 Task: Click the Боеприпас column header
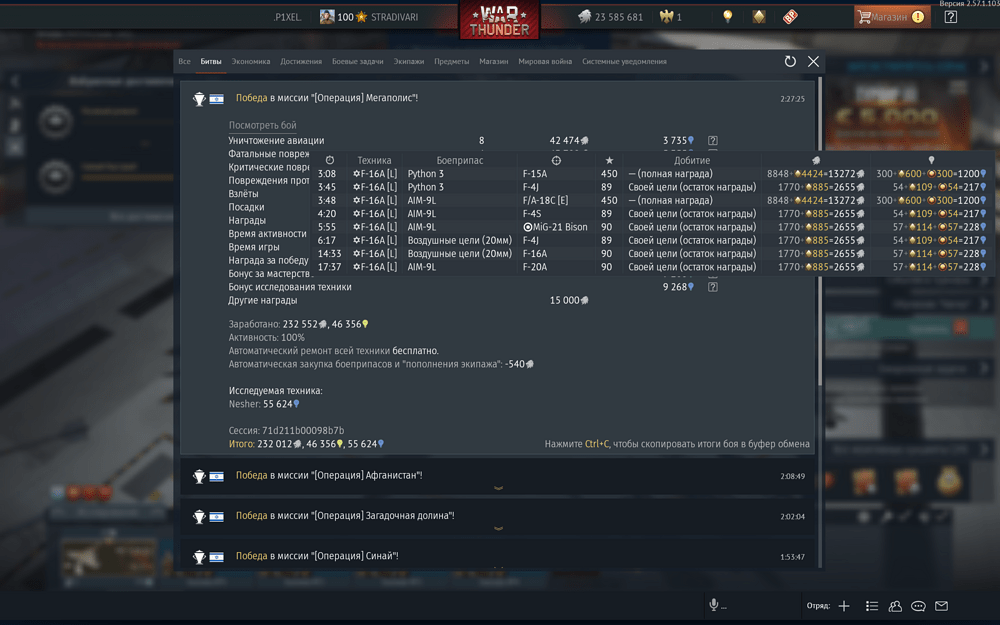459,160
